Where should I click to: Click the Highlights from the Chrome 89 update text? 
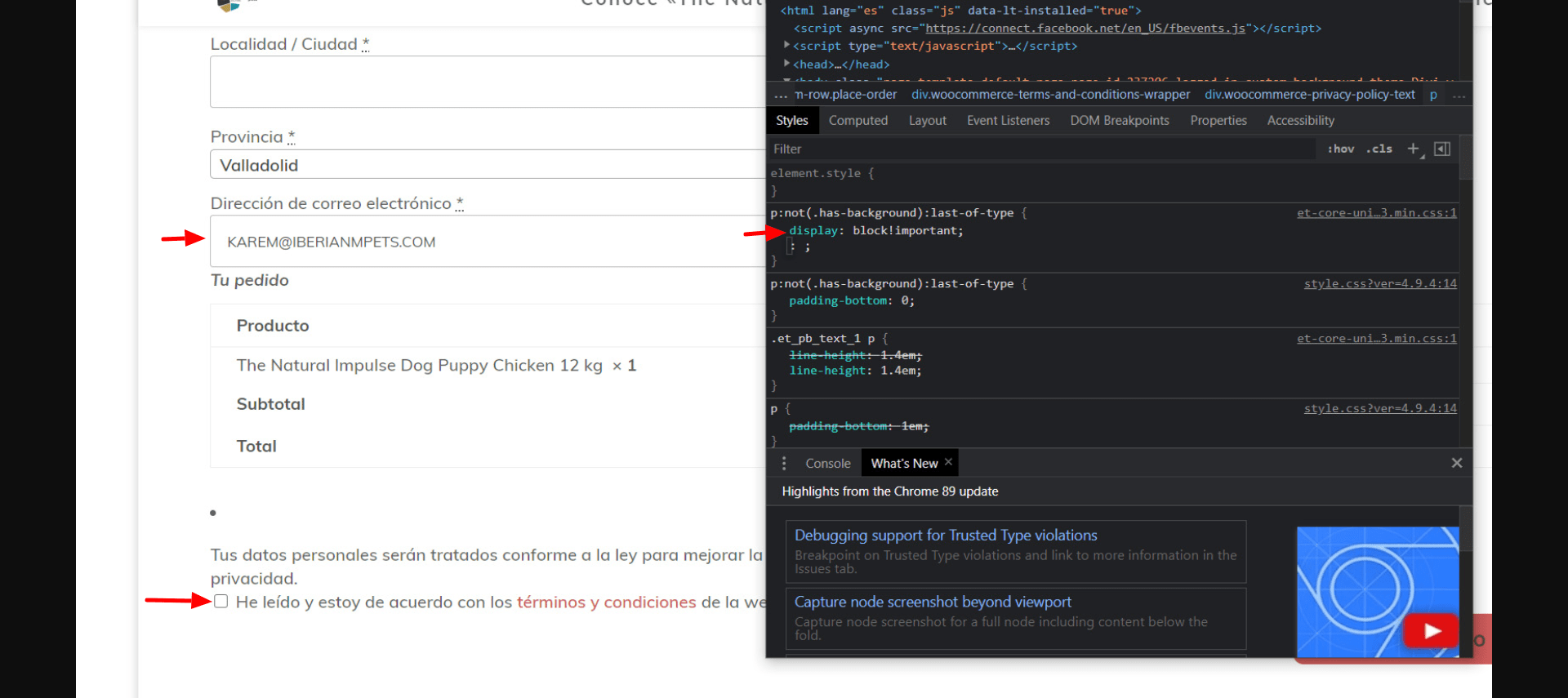coord(890,491)
